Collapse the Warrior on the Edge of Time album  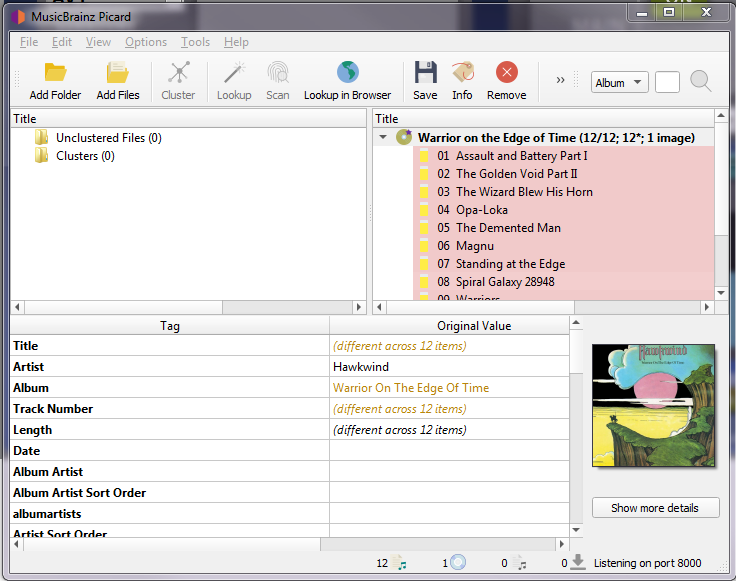point(383,137)
